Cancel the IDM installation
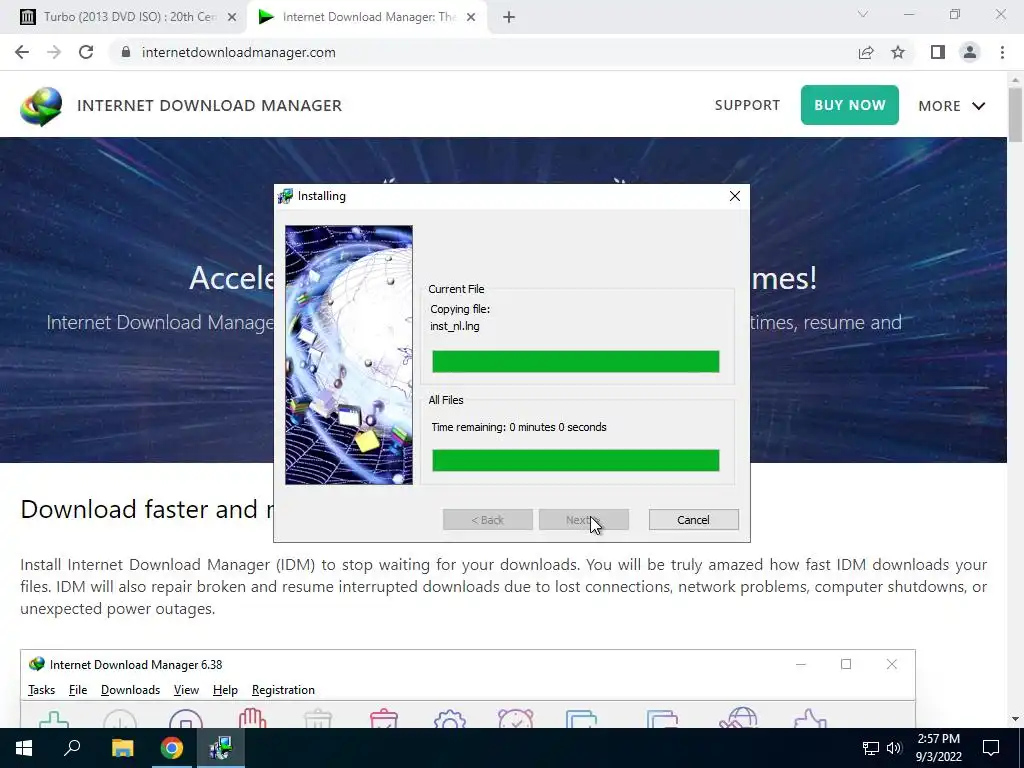1024x768 pixels. coord(694,520)
